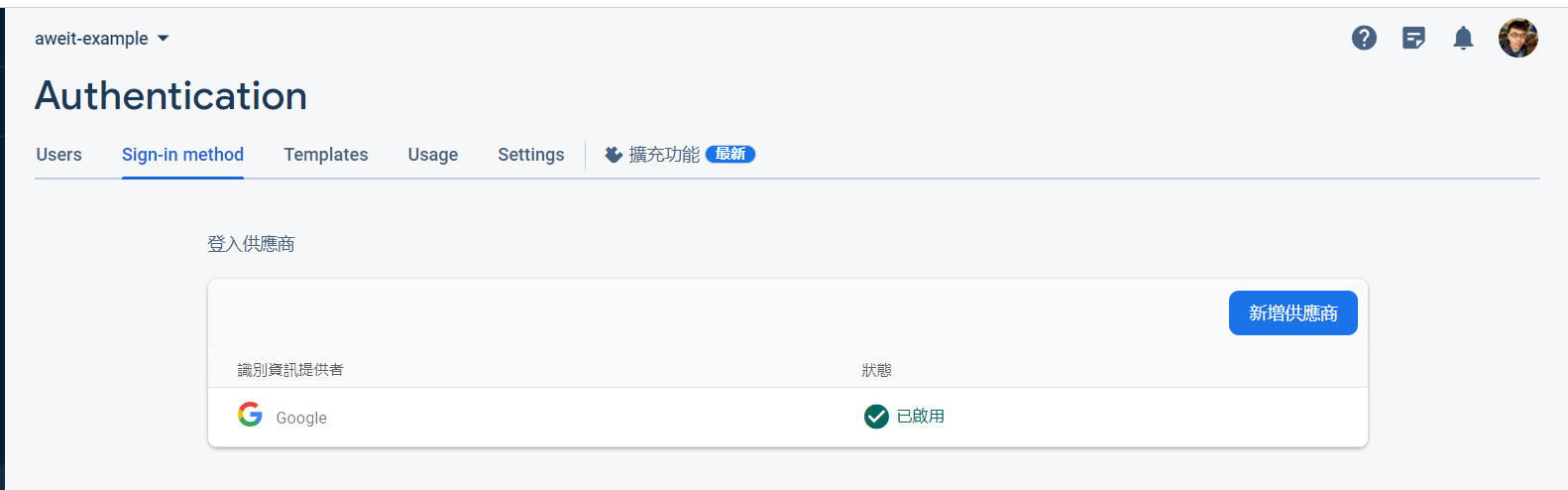Screen dimensions: 1568x490
Task: Click the 已啟用 status text
Action: click(921, 417)
